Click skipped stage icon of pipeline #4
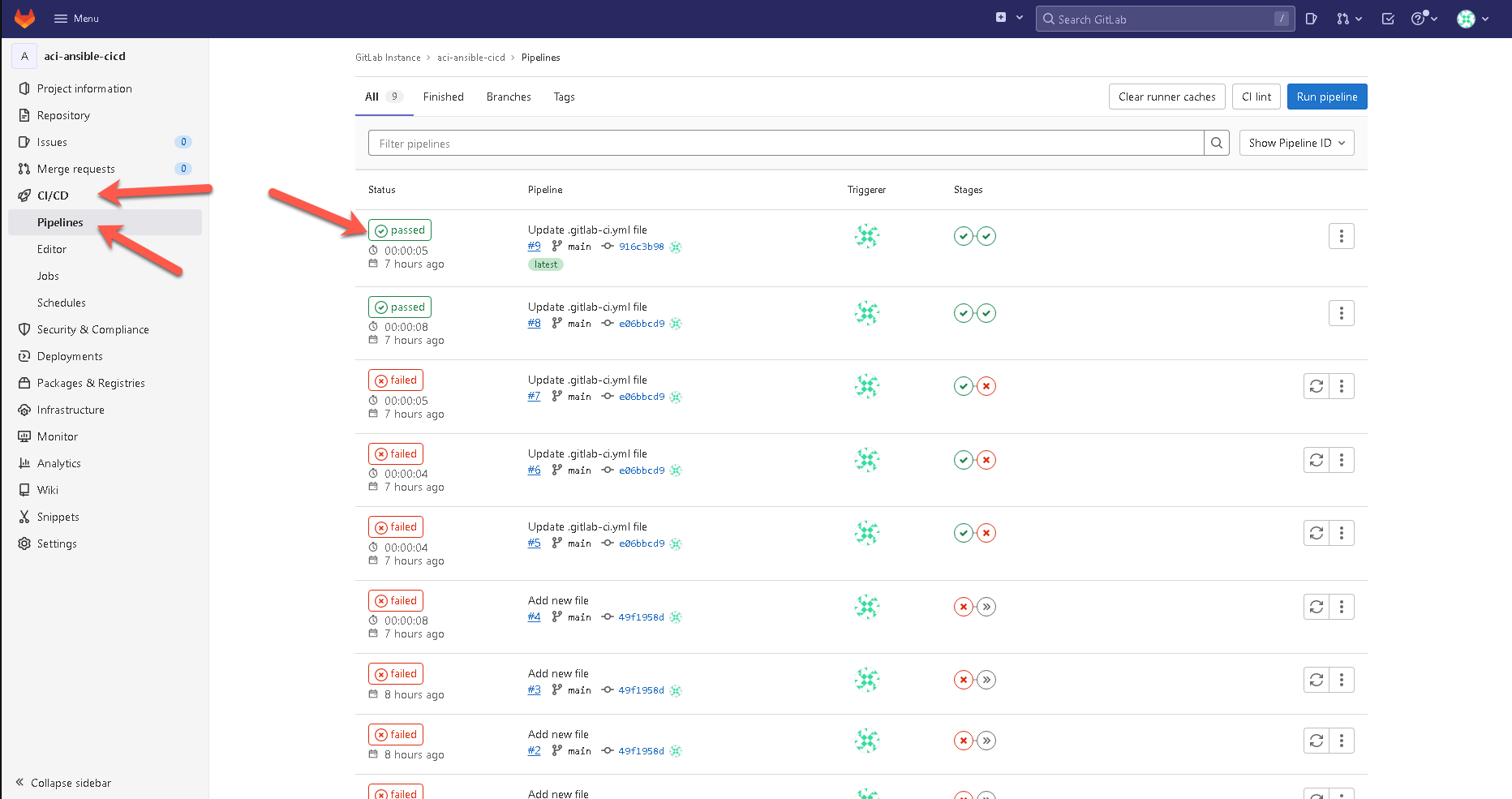 pos(986,607)
